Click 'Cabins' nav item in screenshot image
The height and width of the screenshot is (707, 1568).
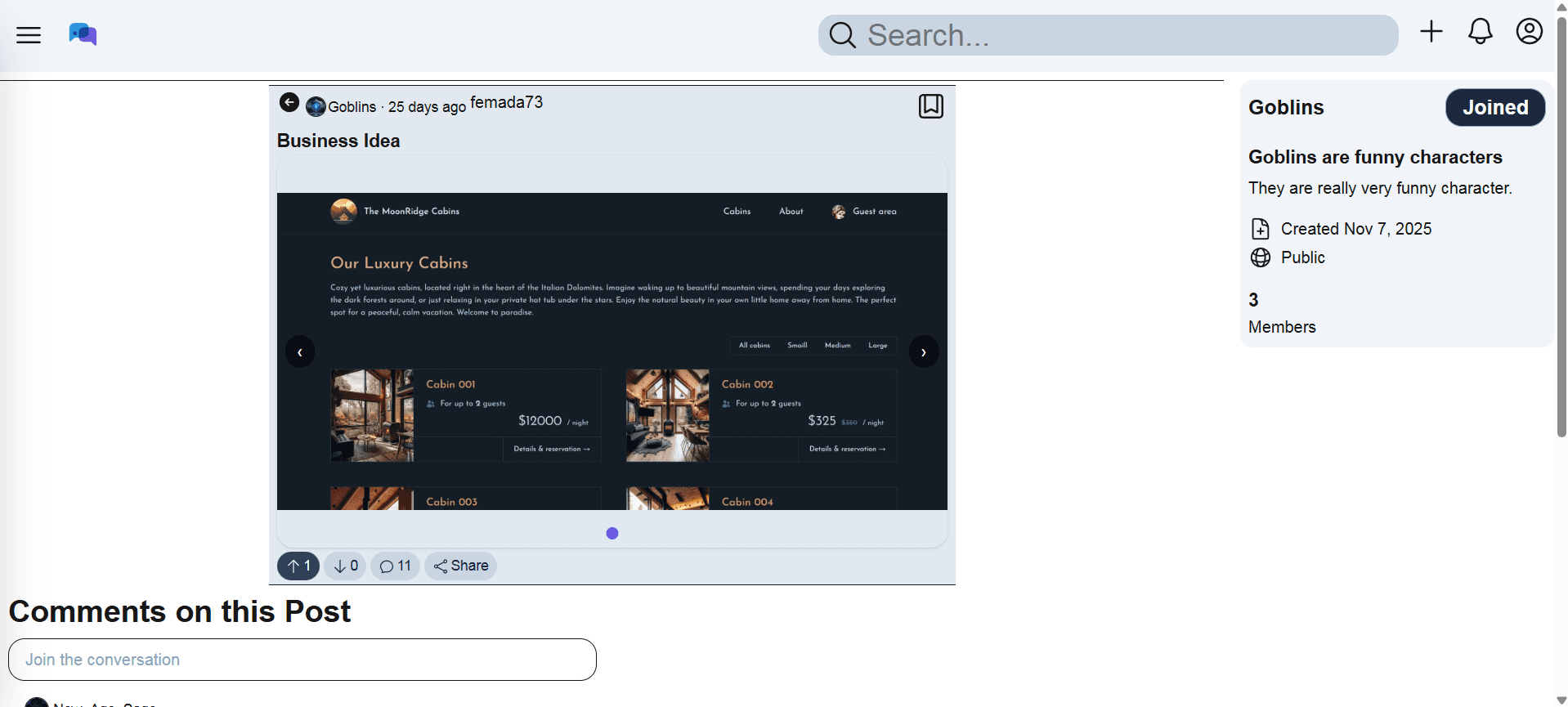point(737,211)
